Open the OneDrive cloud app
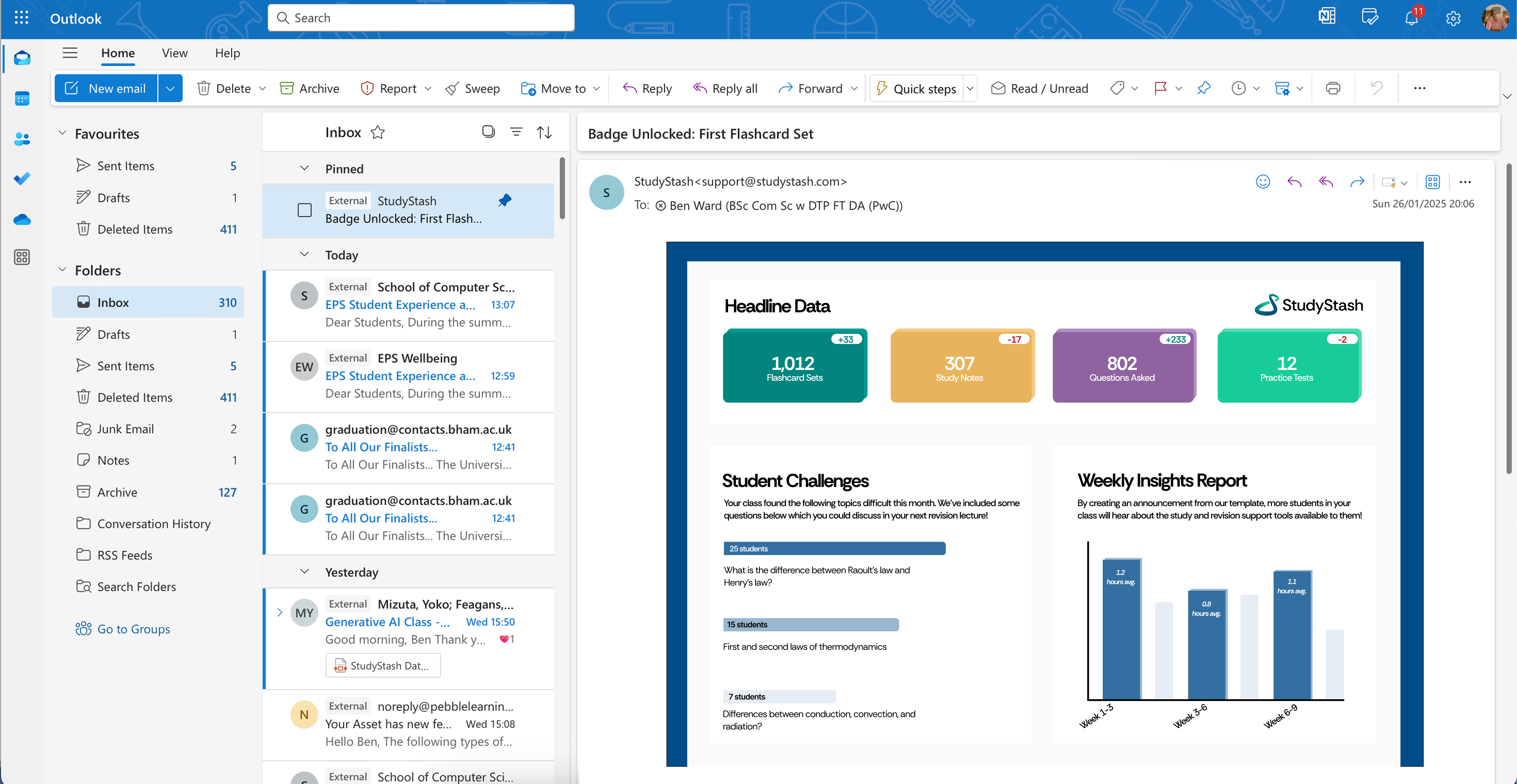Image resolution: width=1517 pixels, height=784 pixels. point(22,219)
